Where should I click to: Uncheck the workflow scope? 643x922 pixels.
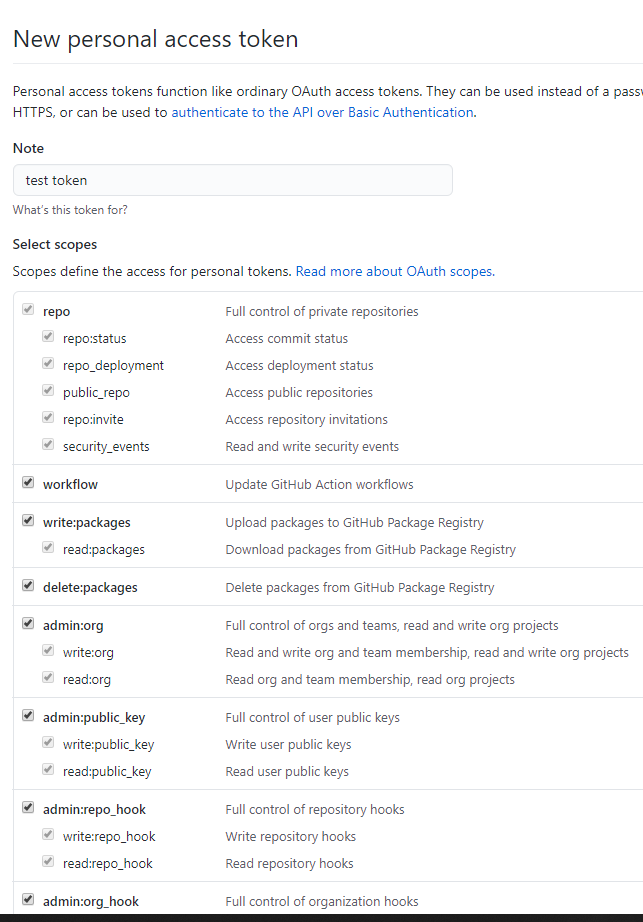tap(28, 481)
